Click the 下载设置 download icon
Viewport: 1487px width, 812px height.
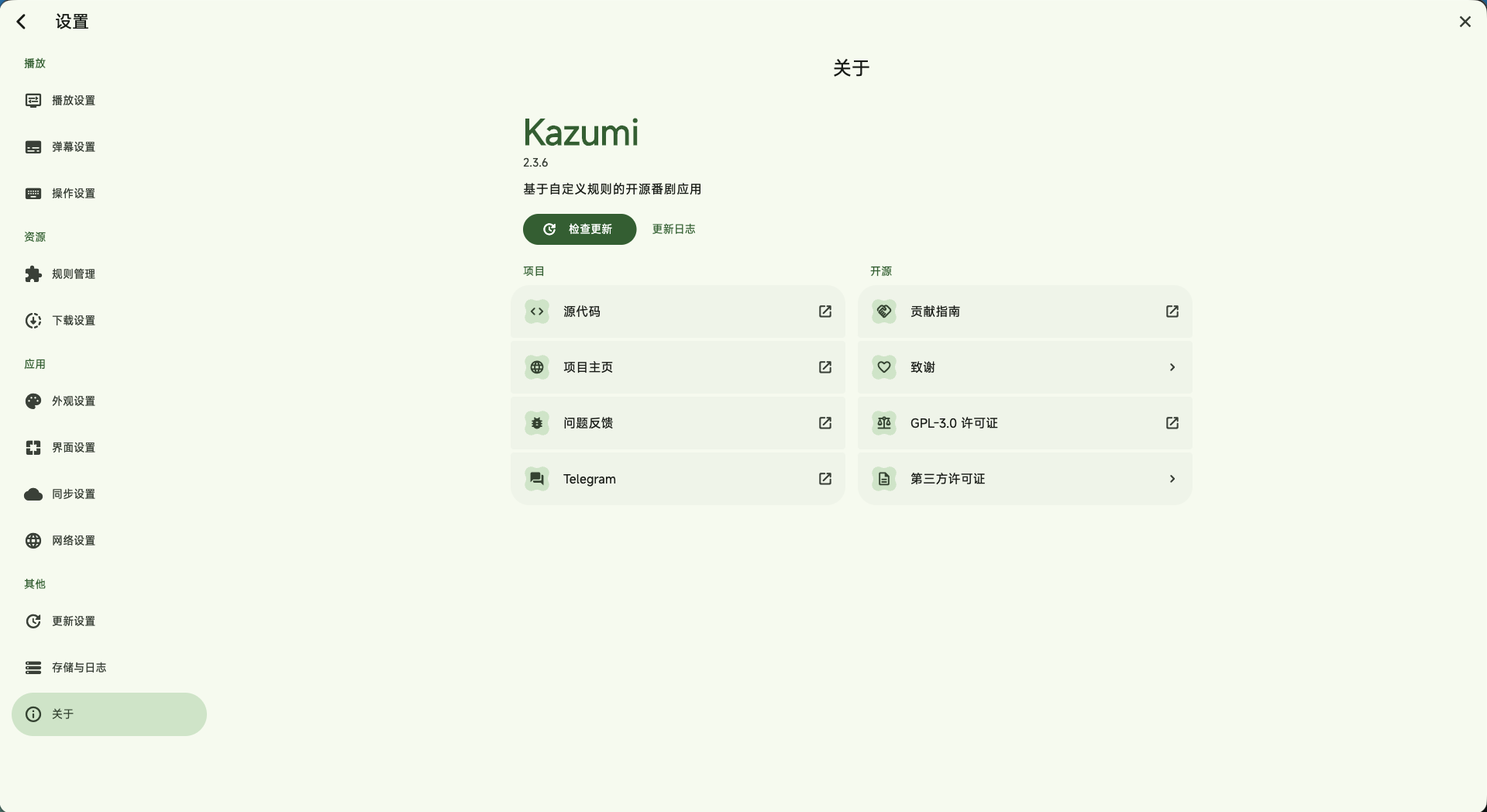point(33,321)
